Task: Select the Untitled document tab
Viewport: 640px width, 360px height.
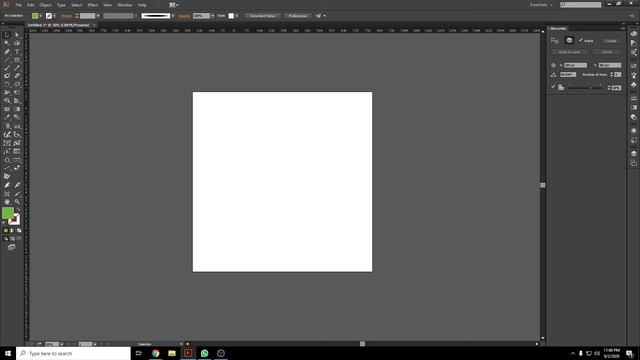Action: (x=58, y=25)
